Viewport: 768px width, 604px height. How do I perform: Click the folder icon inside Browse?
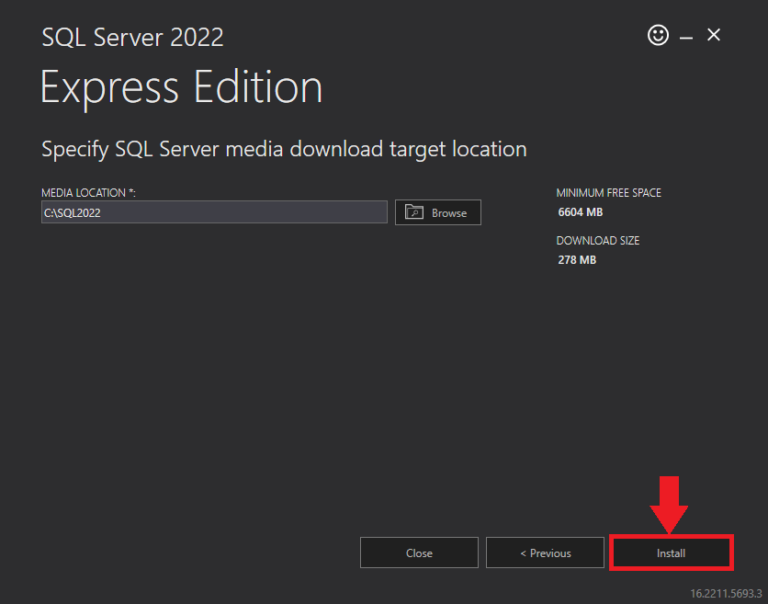tap(415, 212)
